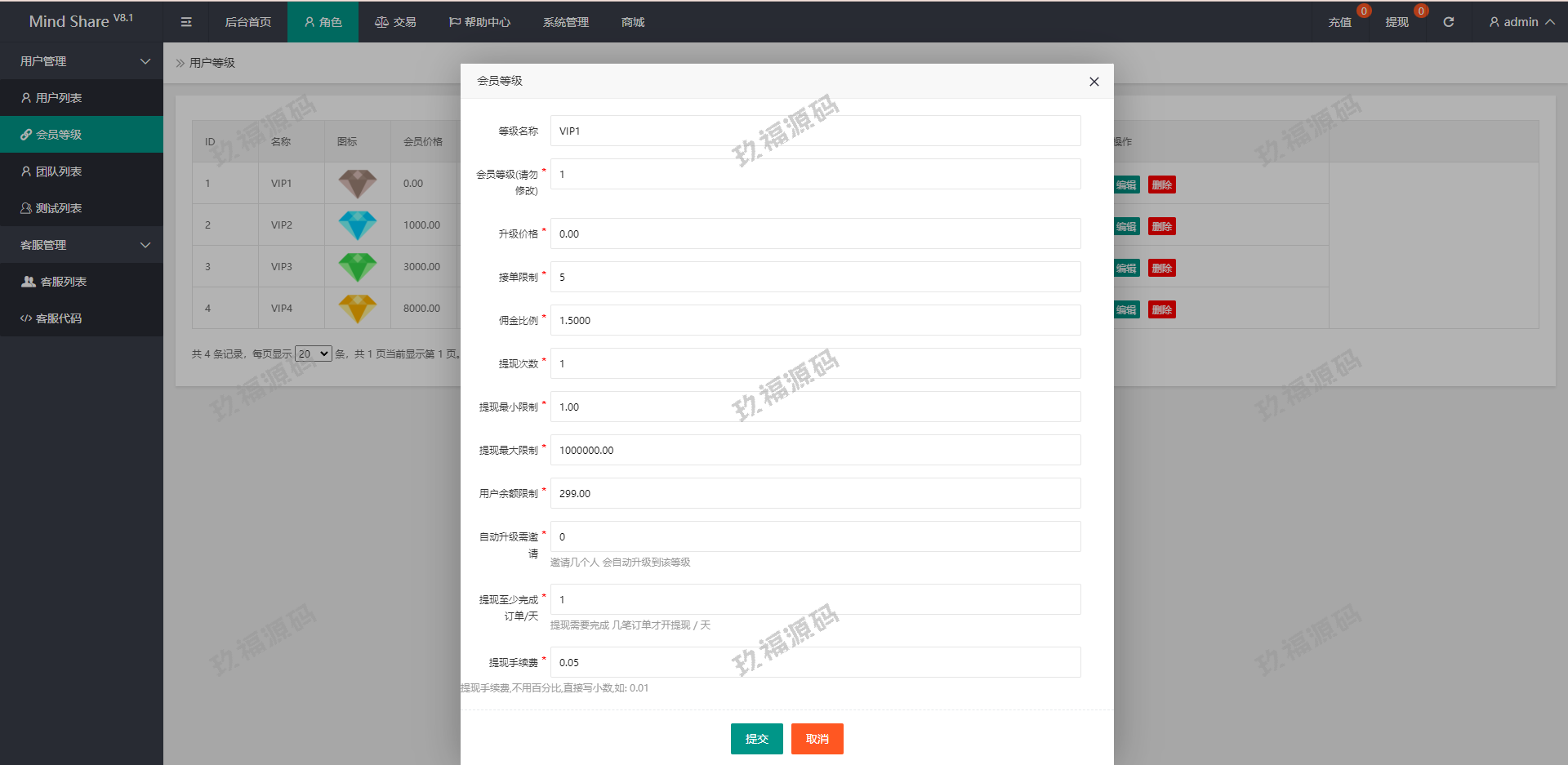This screenshot has height=765, width=1568.
Task: Expand the admin account menu
Action: (1521, 22)
